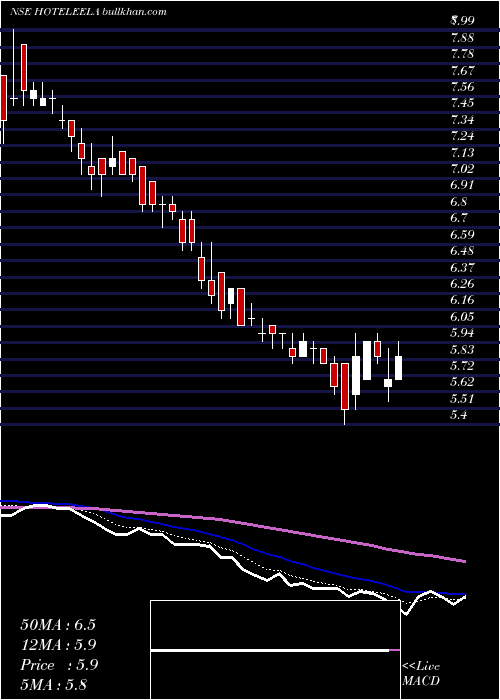Viewport: 500px width, 700px height.
Task: Select the 5.51 price axis label
Action: 462,399
